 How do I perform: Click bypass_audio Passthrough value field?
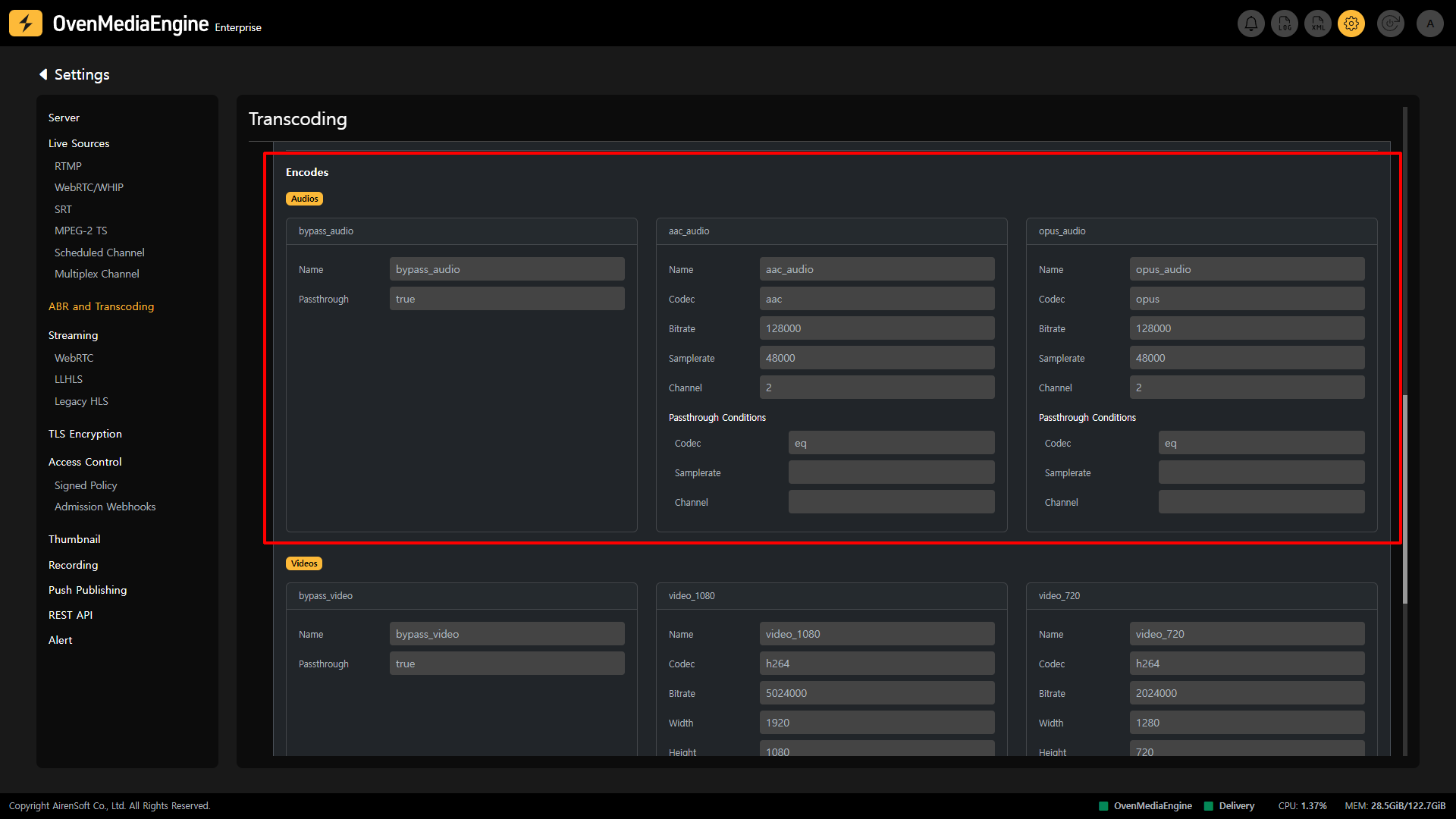pos(507,299)
